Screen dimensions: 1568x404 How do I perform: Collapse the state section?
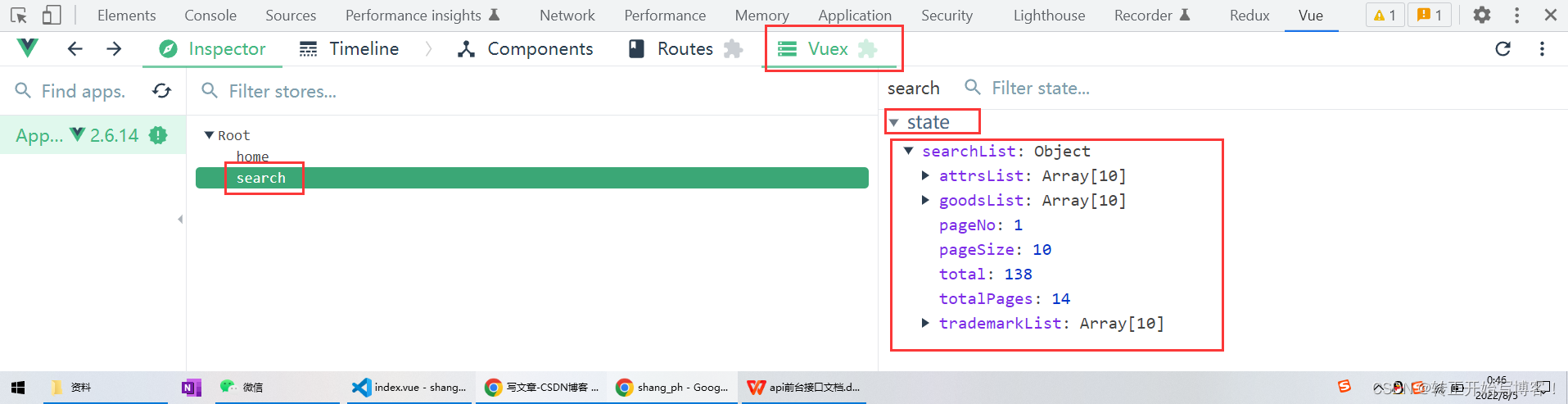pyautogui.click(x=893, y=122)
